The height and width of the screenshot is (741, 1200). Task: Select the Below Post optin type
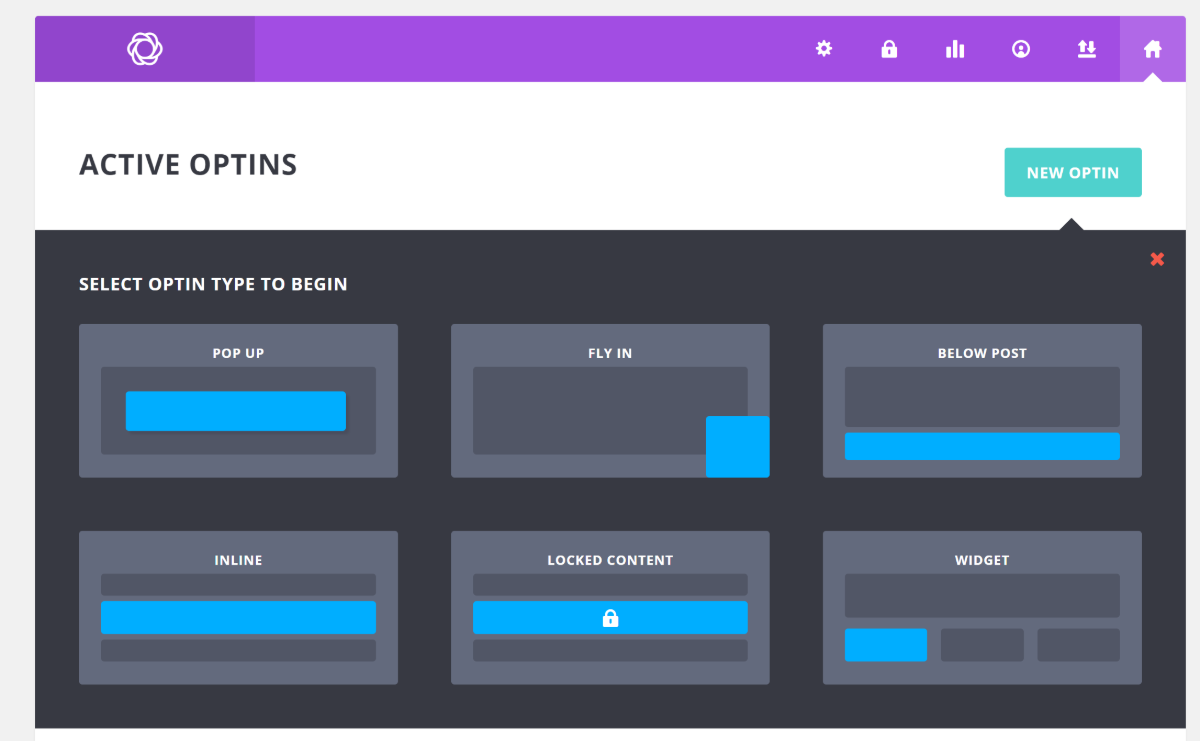tap(982, 401)
